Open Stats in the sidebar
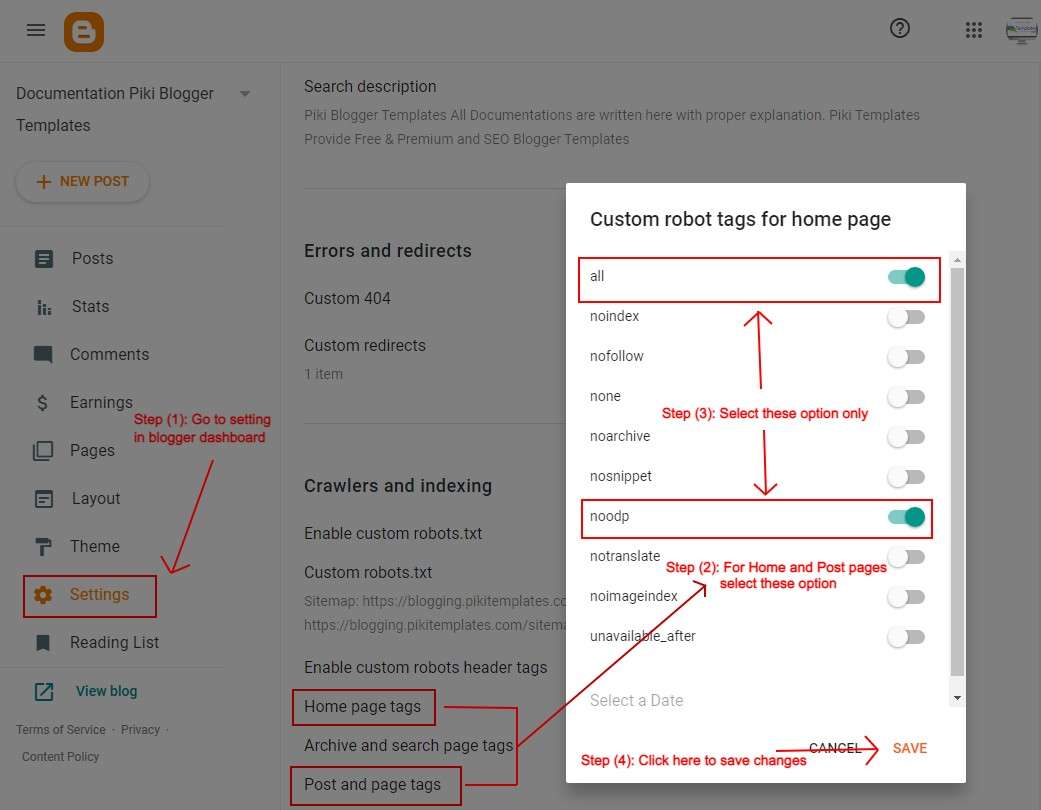This screenshot has width=1041, height=810. [x=90, y=307]
